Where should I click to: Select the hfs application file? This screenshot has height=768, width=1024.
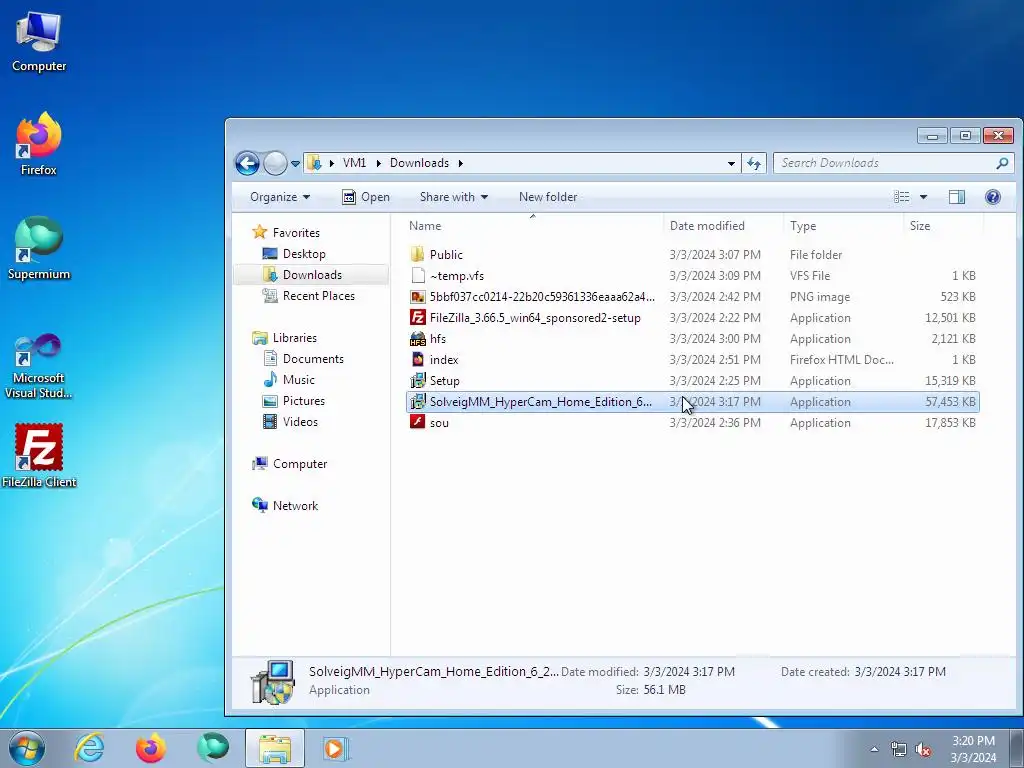point(692,339)
